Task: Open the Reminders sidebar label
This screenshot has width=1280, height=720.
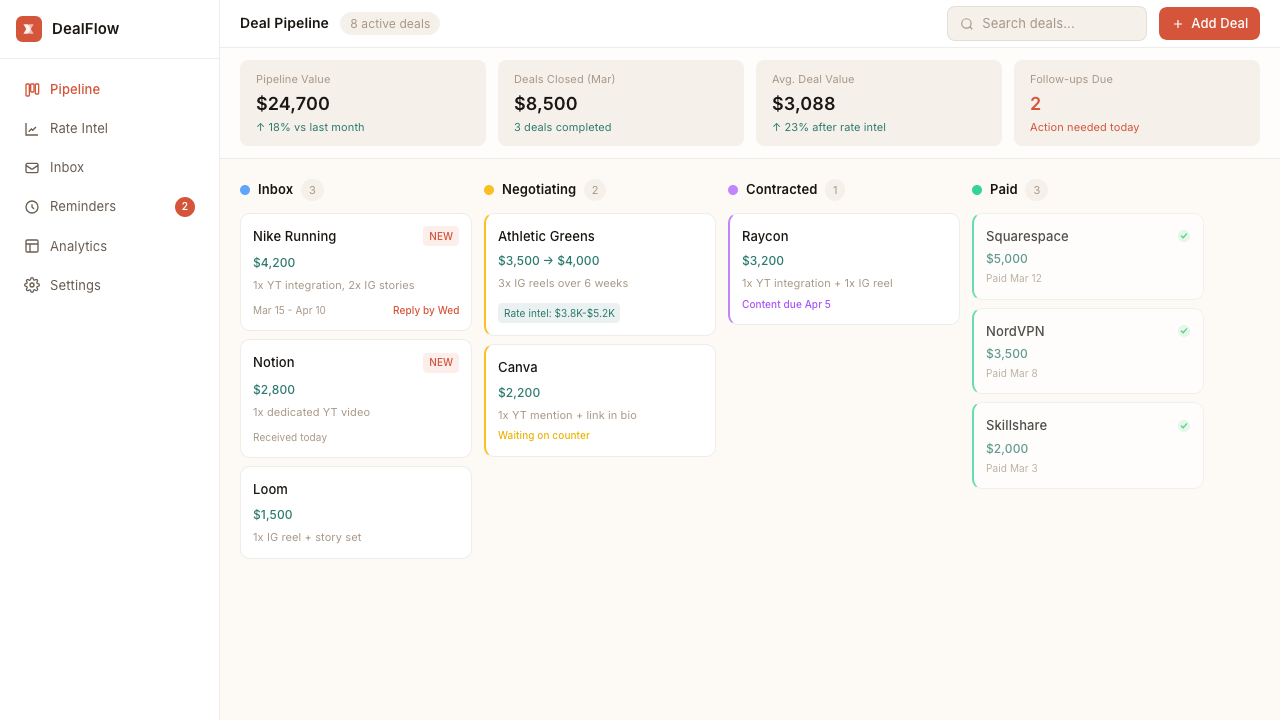Action: (83, 206)
